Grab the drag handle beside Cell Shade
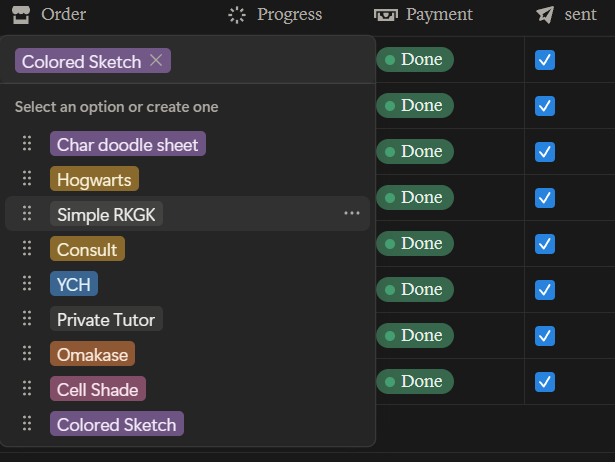The width and height of the screenshot is (615, 462). pyautogui.click(x=27, y=388)
